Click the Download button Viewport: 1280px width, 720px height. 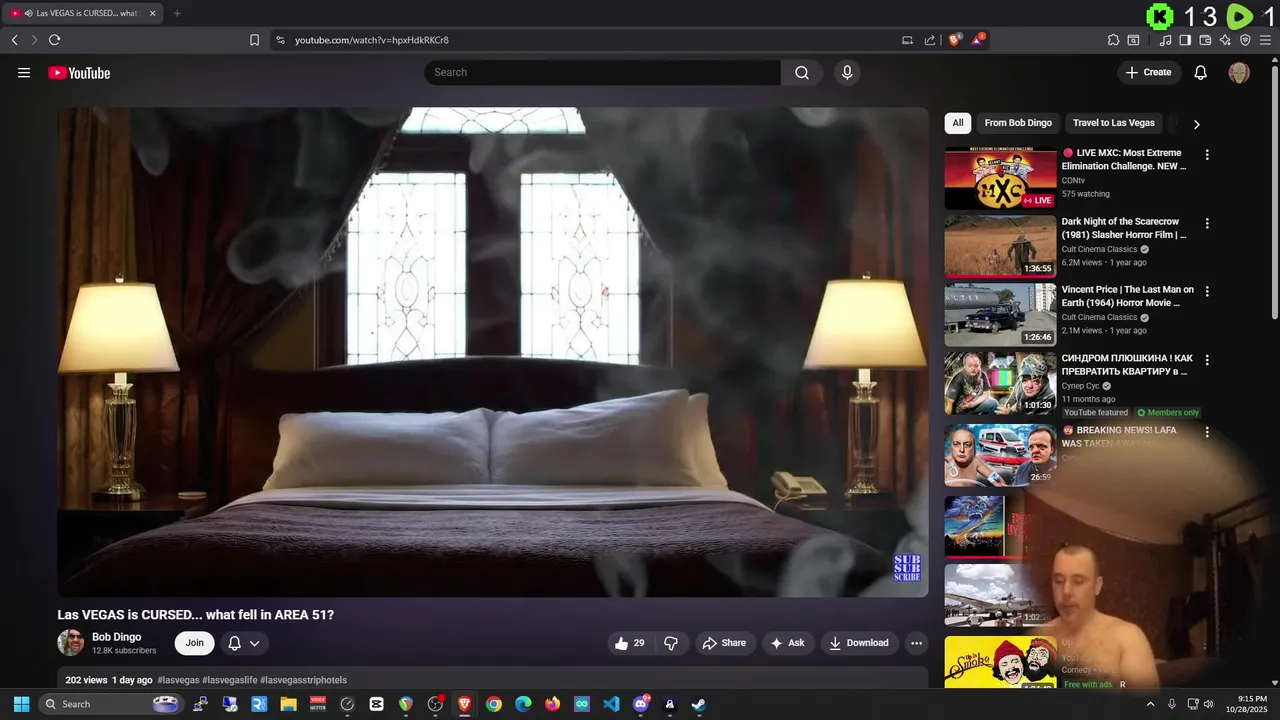(859, 643)
